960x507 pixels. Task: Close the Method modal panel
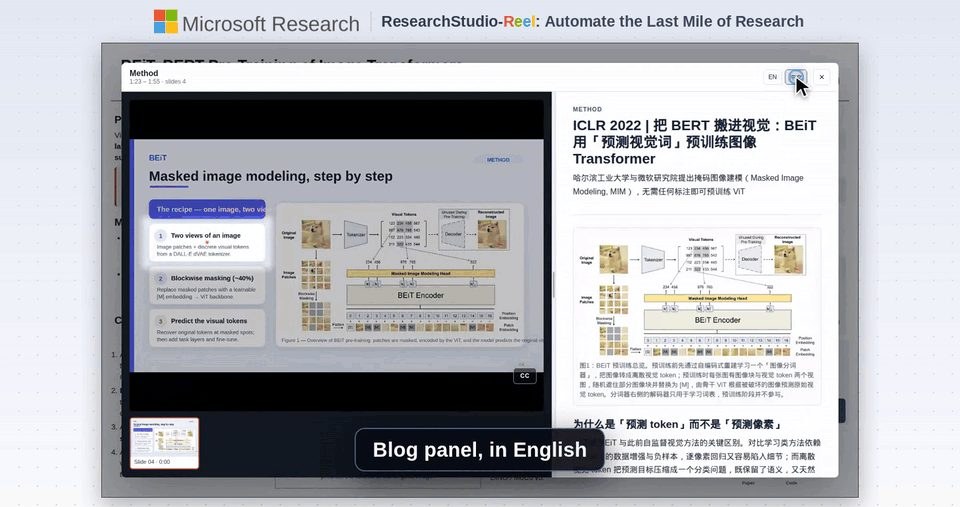pyautogui.click(x=822, y=77)
